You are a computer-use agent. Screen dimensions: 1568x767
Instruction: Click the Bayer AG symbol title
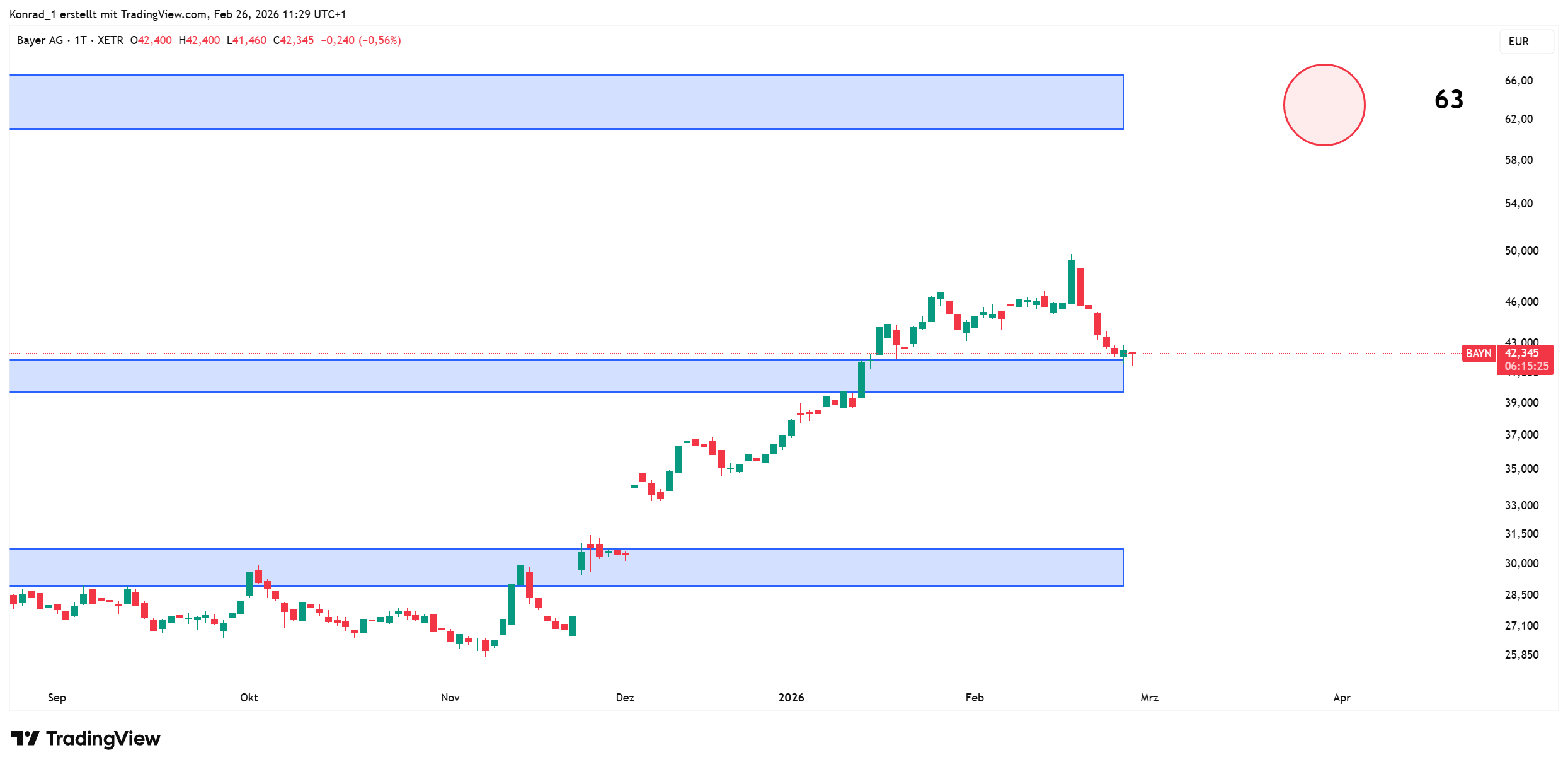click(40, 40)
